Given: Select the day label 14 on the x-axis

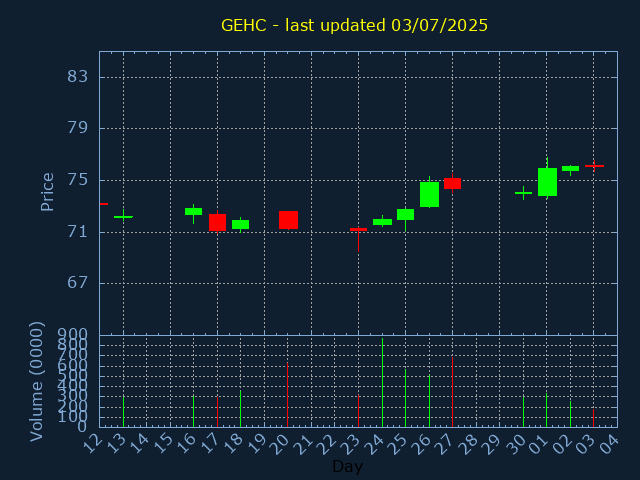Looking at the screenshot, I should (x=140, y=444).
